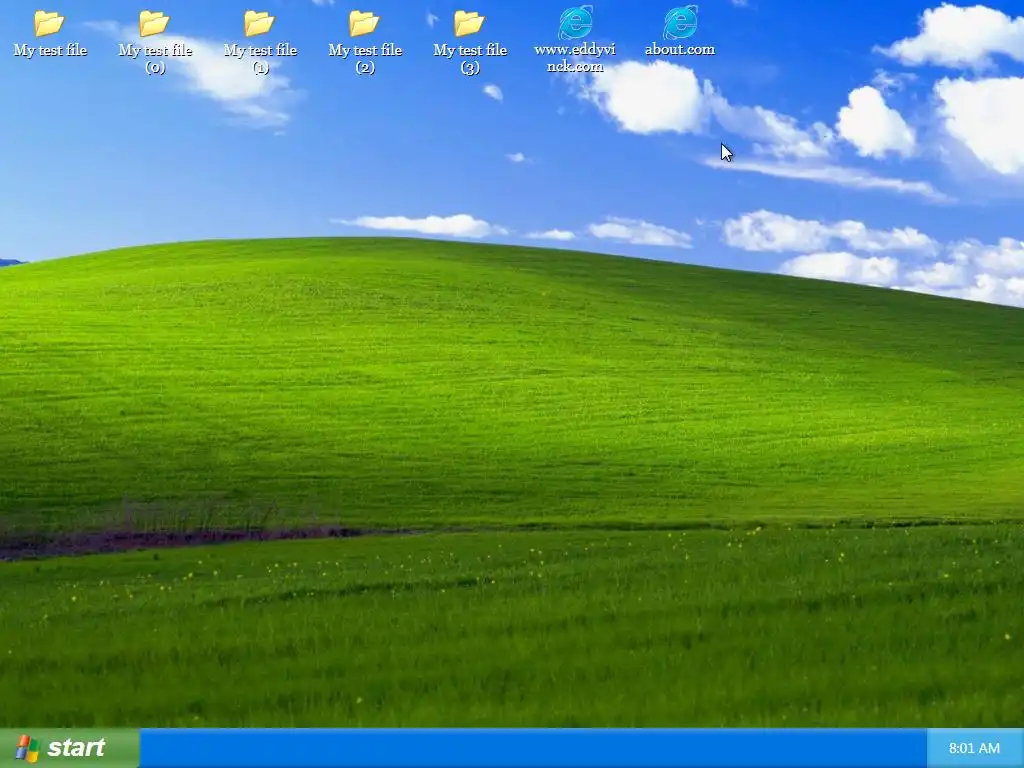The image size is (1024, 768).
Task: Click the 'My test file (0)' label text
Action: coord(155,59)
